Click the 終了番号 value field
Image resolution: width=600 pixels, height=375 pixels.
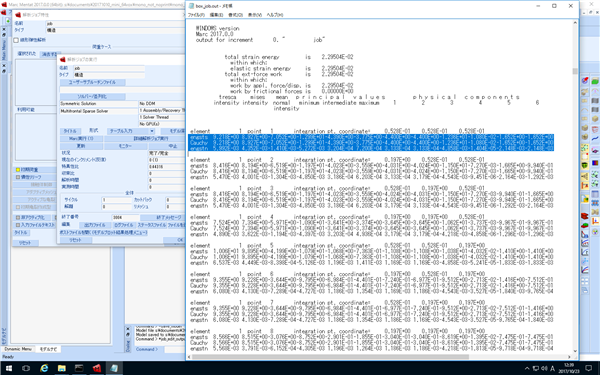126,217
